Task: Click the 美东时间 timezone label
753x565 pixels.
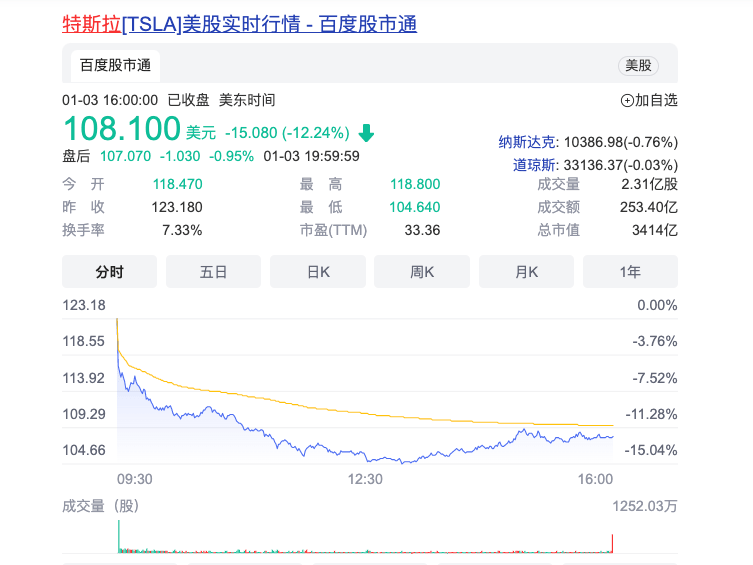Action: [x=247, y=100]
